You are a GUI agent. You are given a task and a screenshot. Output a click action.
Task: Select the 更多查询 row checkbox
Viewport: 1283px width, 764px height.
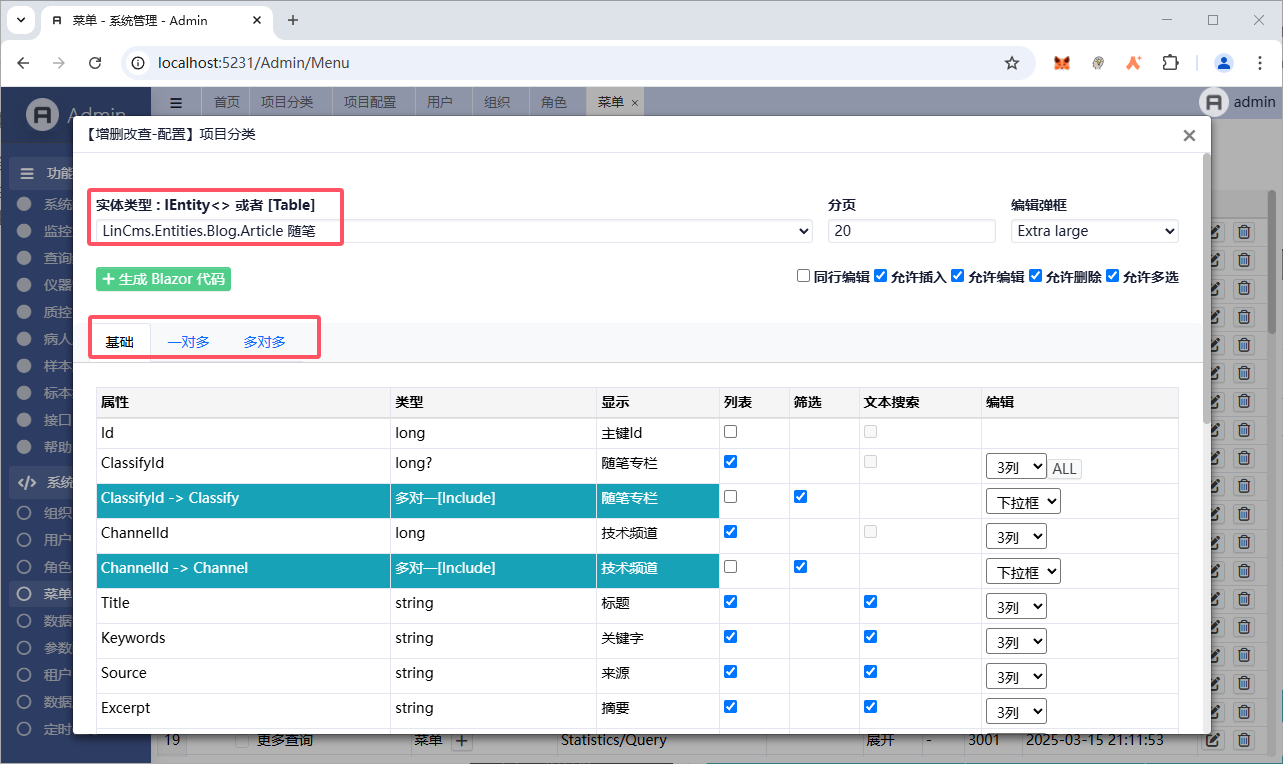[241, 741]
